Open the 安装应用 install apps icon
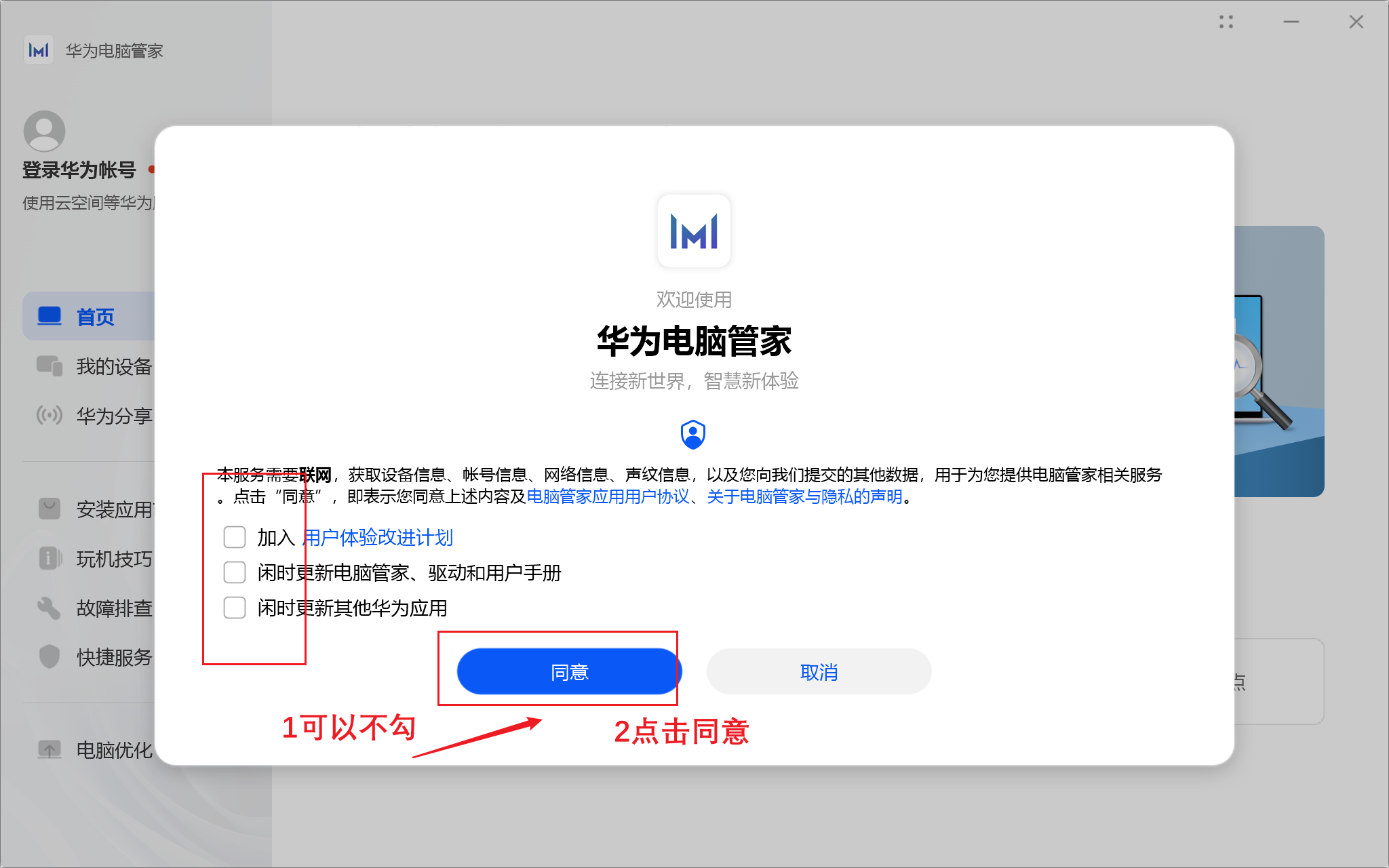Image resolution: width=1389 pixels, height=868 pixels. click(49, 509)
